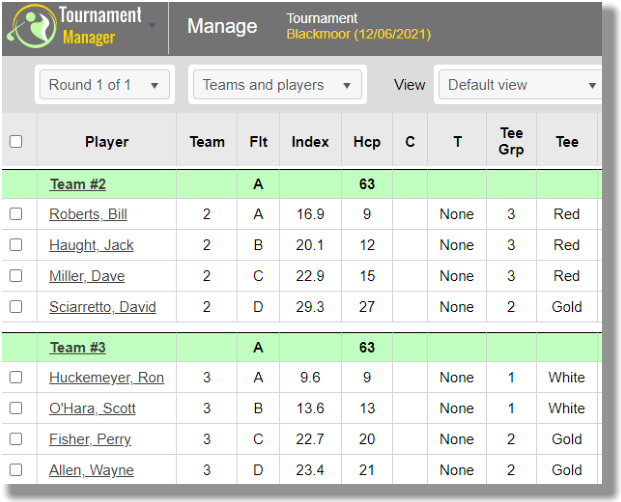Open the Round 1 of 1 dropdown

[x=105, y=85]
